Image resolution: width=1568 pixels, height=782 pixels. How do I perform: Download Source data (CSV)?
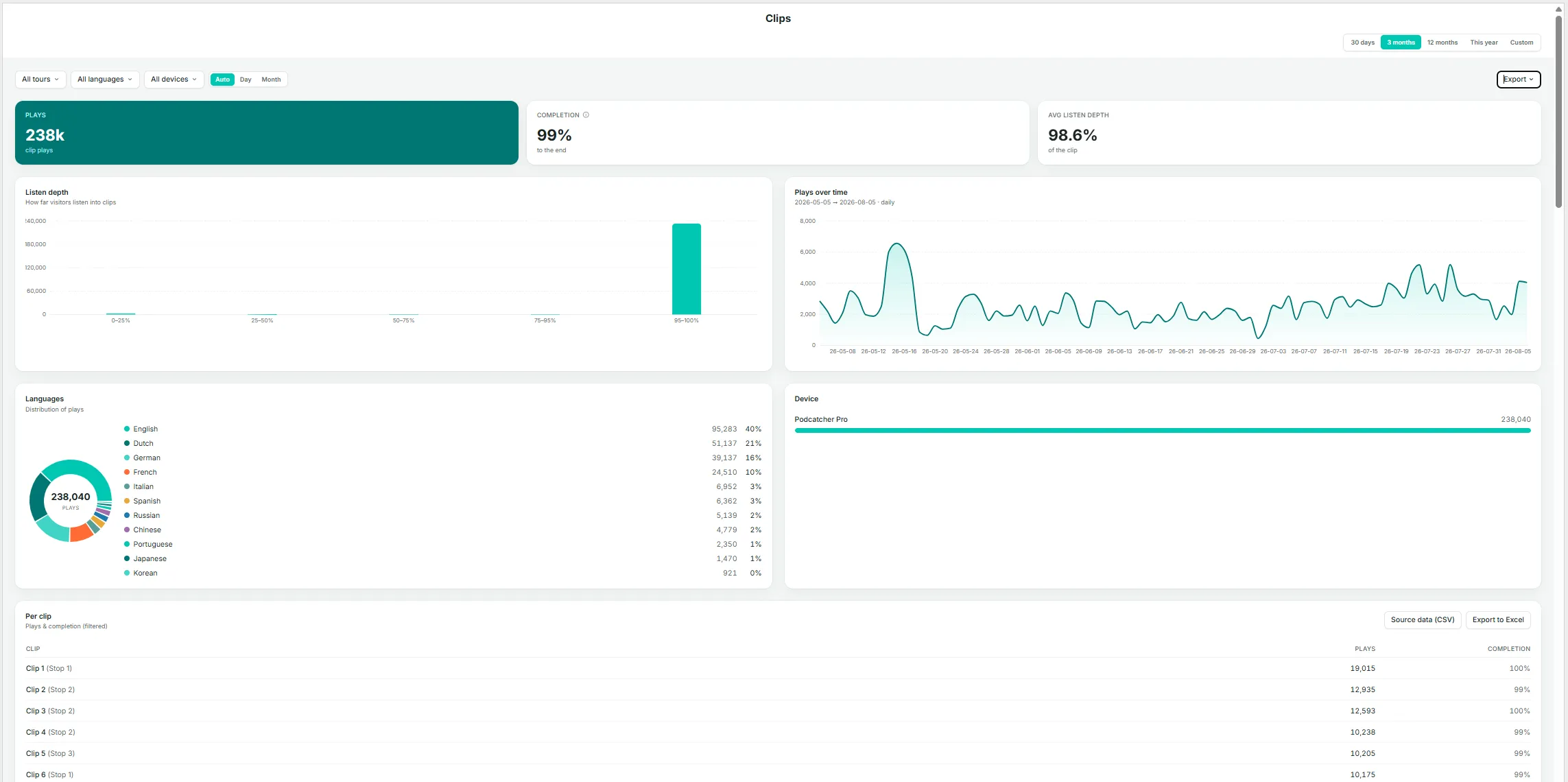click(1423, 620)
